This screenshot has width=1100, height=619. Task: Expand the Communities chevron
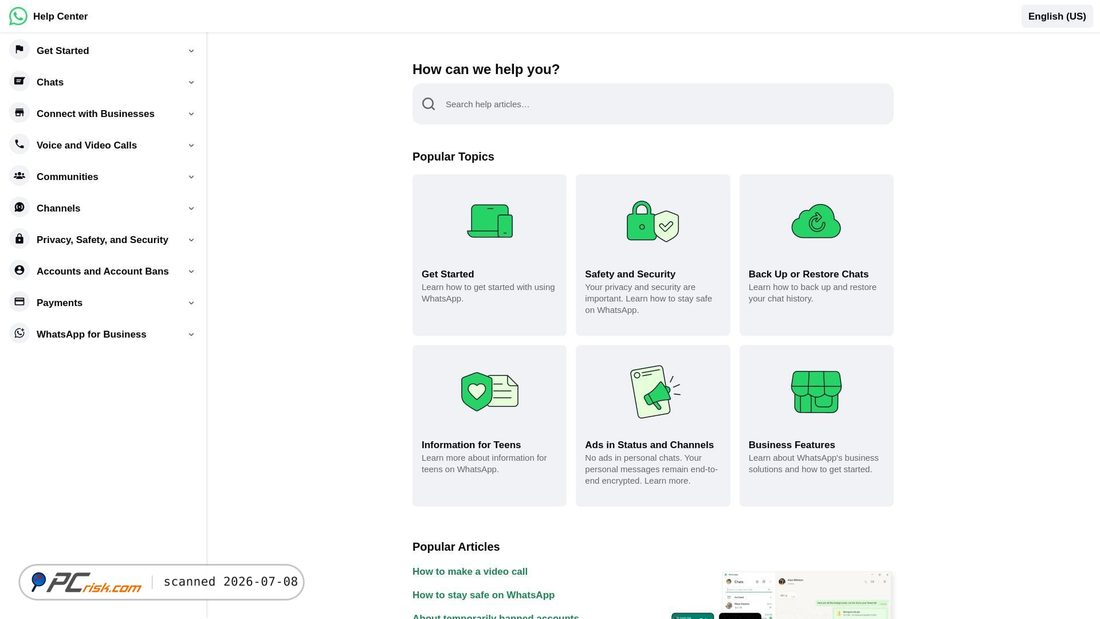click(191, 177)
